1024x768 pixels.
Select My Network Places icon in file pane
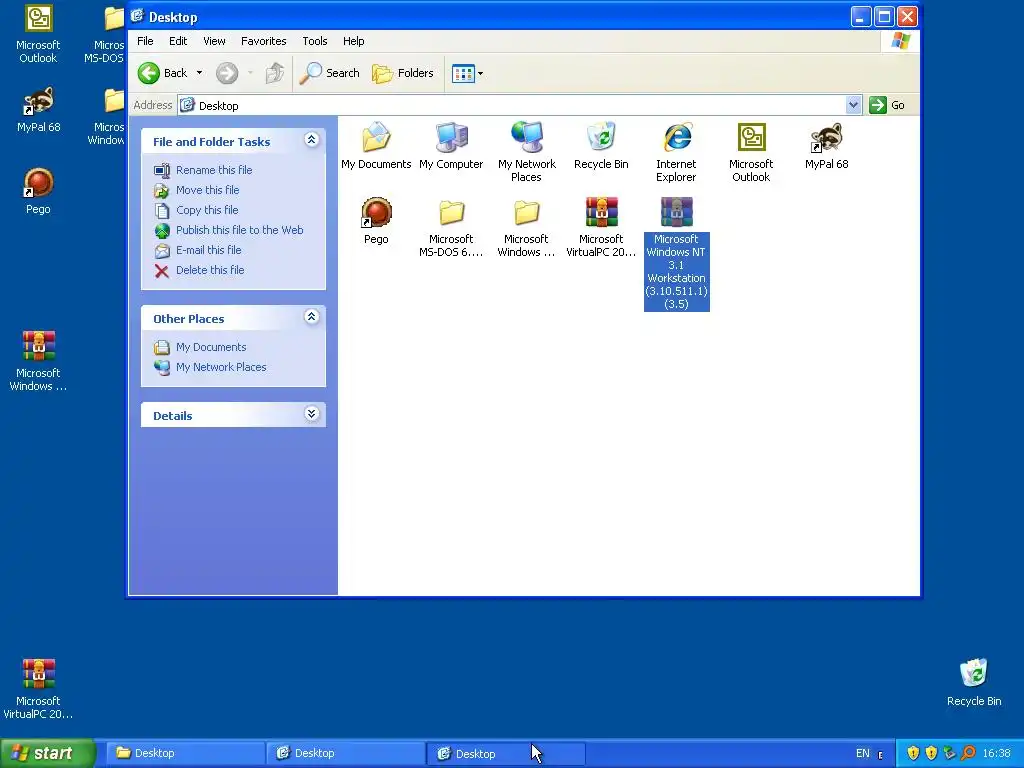(x=526, y=138)
